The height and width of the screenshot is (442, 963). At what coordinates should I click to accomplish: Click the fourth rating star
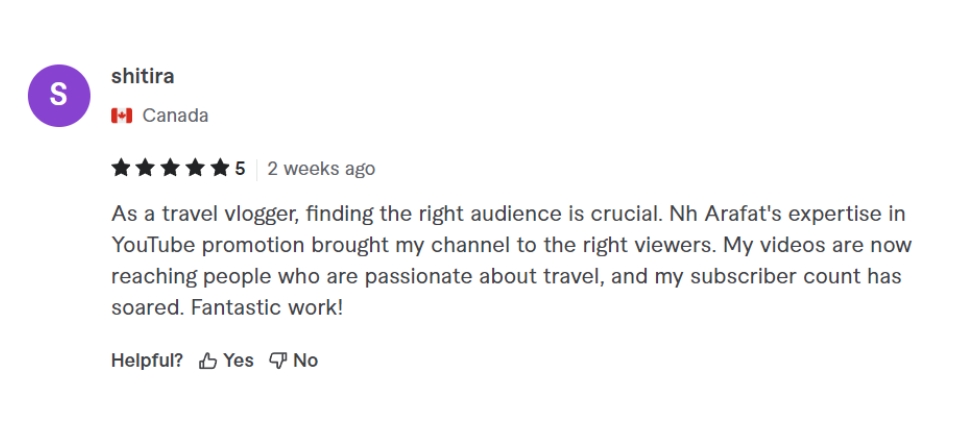(x=195, y=168)
